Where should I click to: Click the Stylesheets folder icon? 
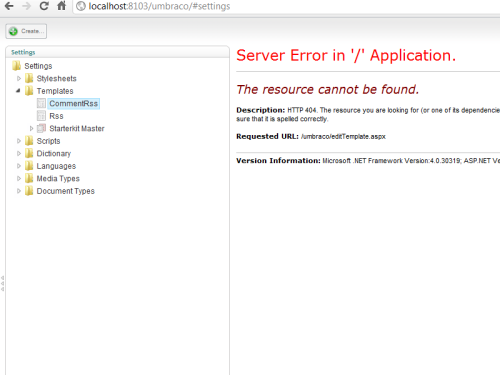(29, 78)
